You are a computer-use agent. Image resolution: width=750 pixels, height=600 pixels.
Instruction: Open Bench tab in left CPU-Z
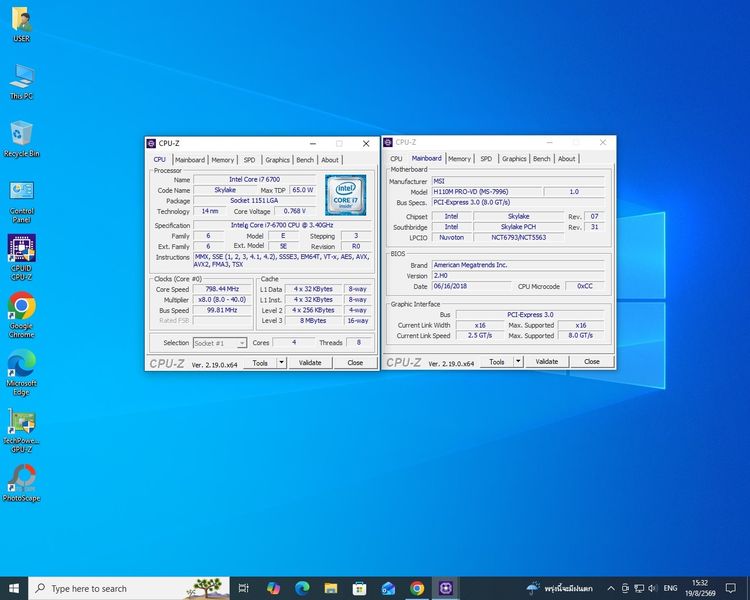point(305,160)
